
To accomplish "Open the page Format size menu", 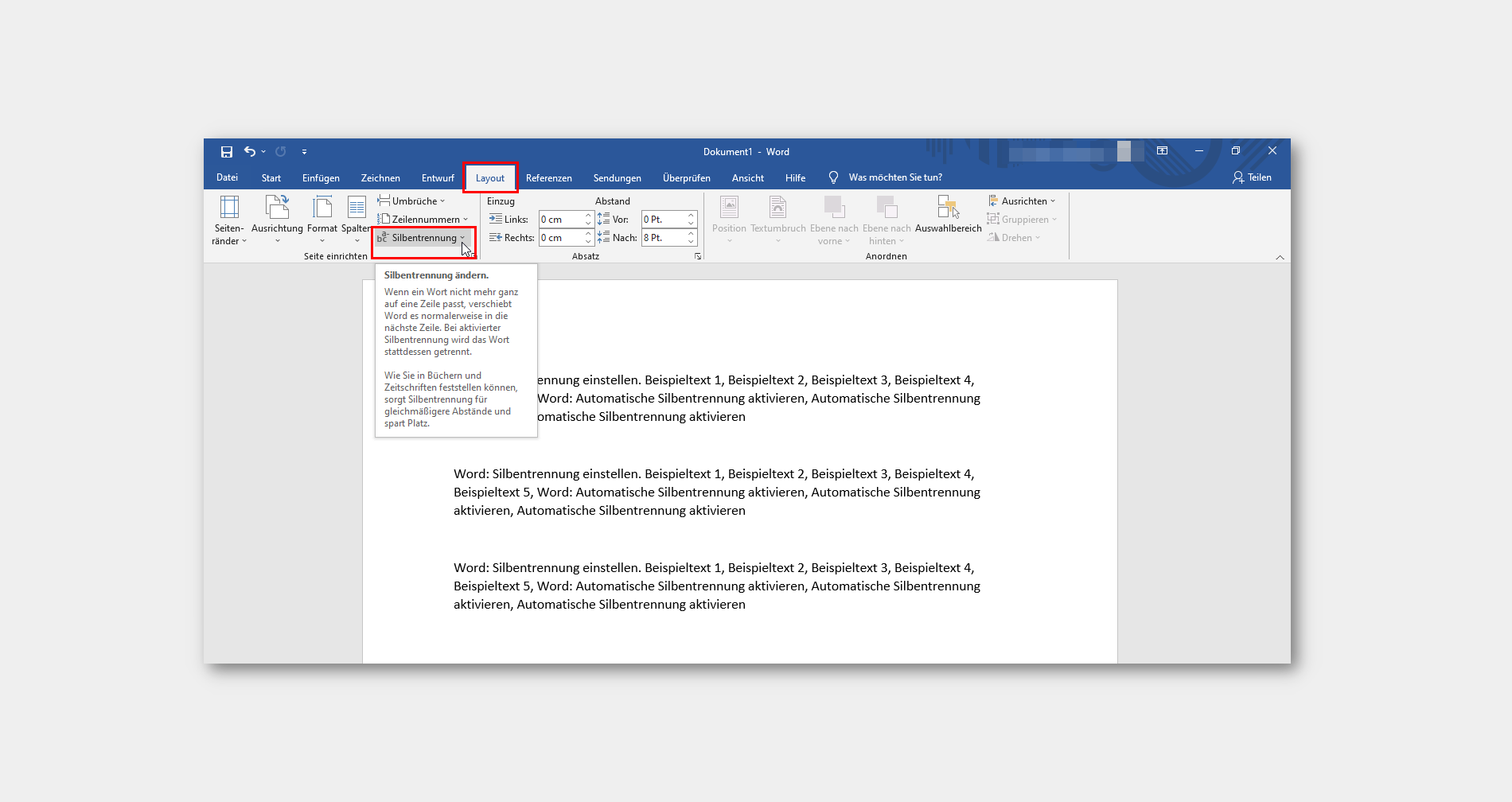I will click(322, 220).
